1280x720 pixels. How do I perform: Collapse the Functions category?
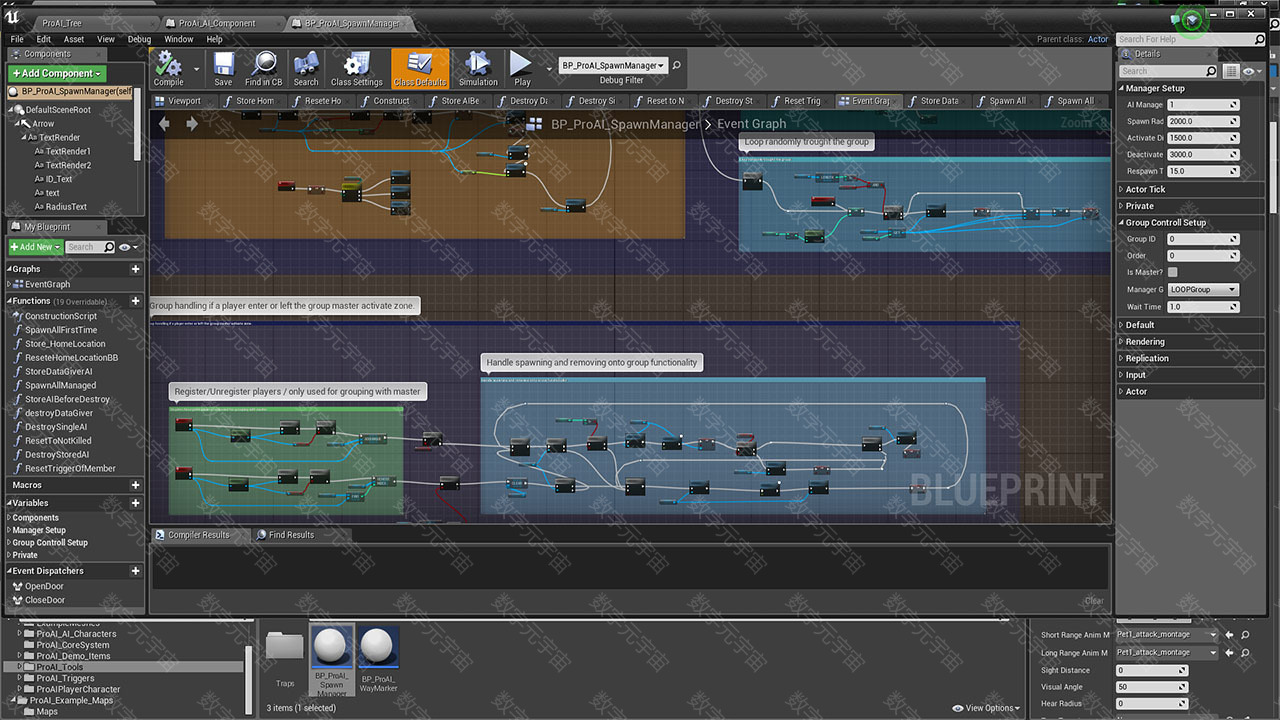[x=9, y=300]
